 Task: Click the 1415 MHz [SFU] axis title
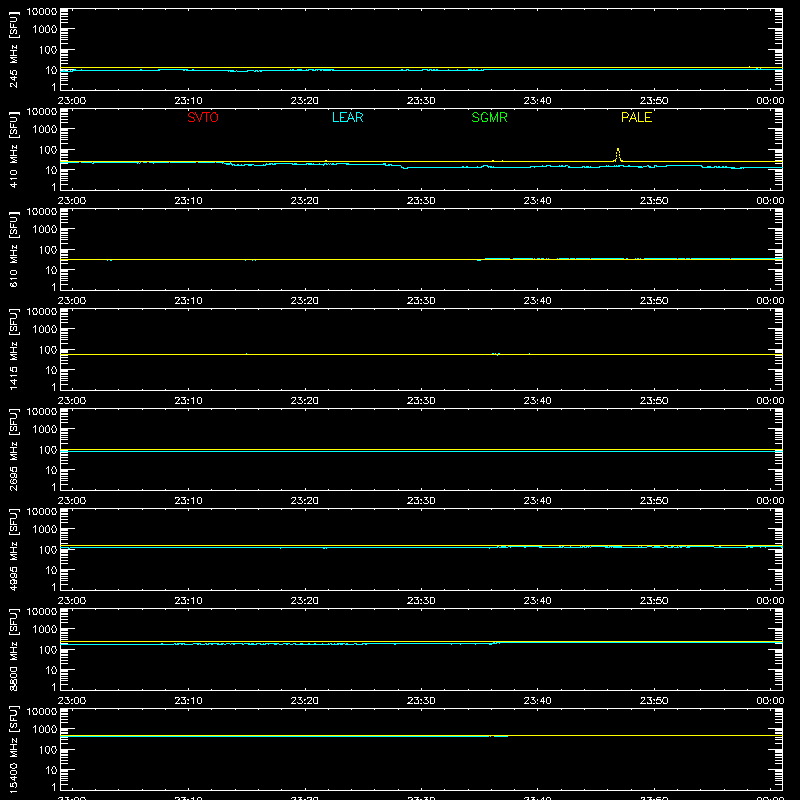pyautogui.click(x=13, y=349)
